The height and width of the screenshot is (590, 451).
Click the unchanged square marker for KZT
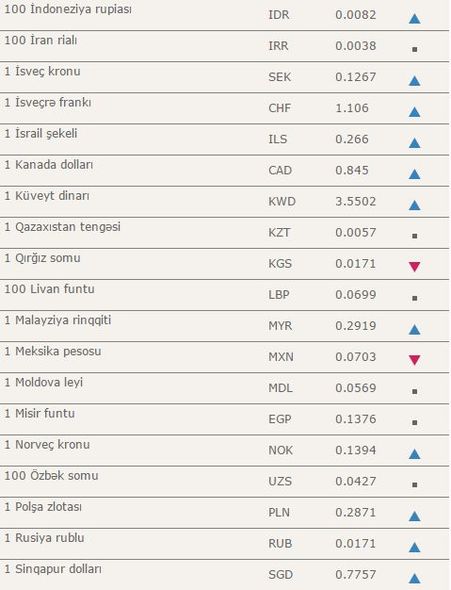(415, 236)
